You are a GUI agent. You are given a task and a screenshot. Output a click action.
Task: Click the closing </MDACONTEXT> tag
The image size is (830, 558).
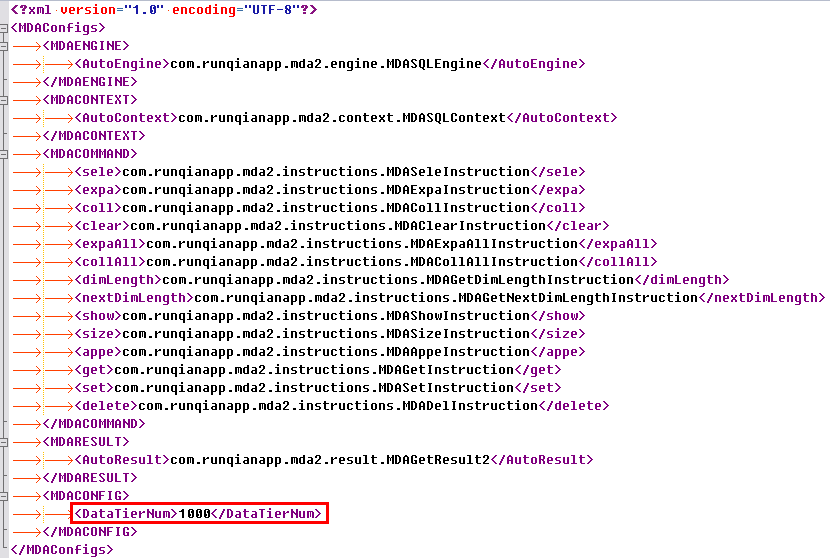[x=94, y=136]
